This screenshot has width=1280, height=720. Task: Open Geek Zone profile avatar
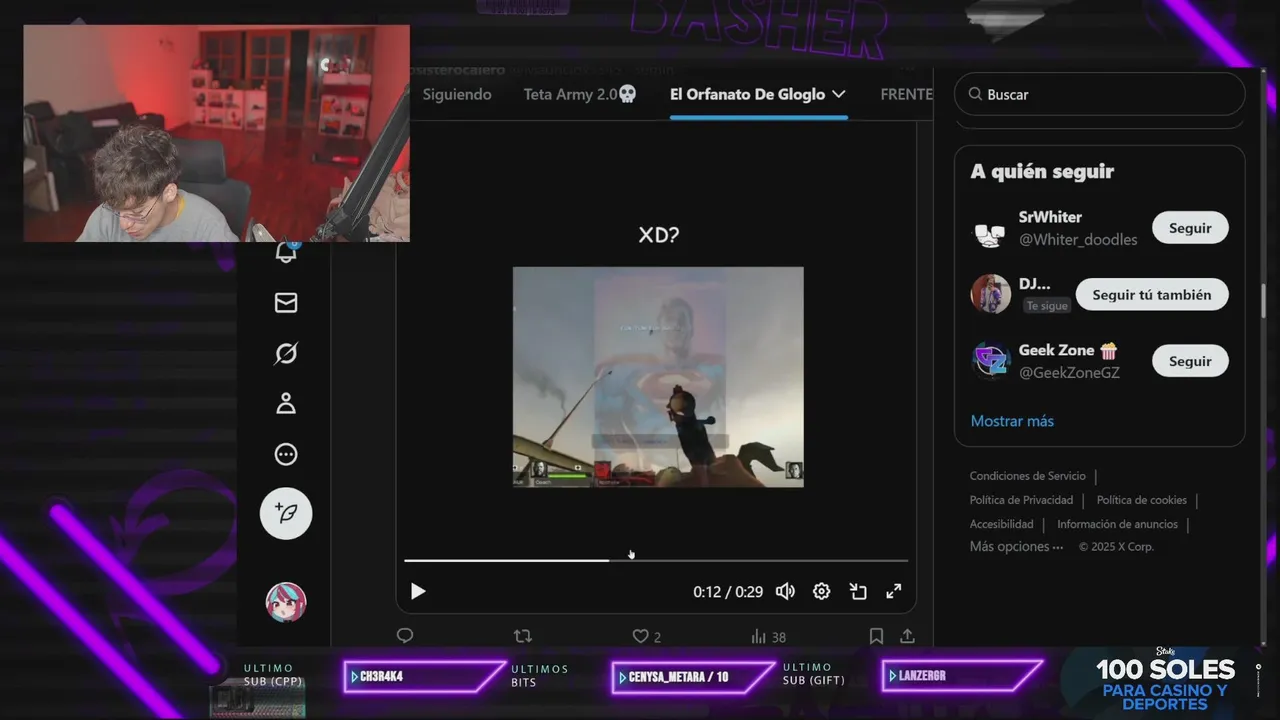991,361
